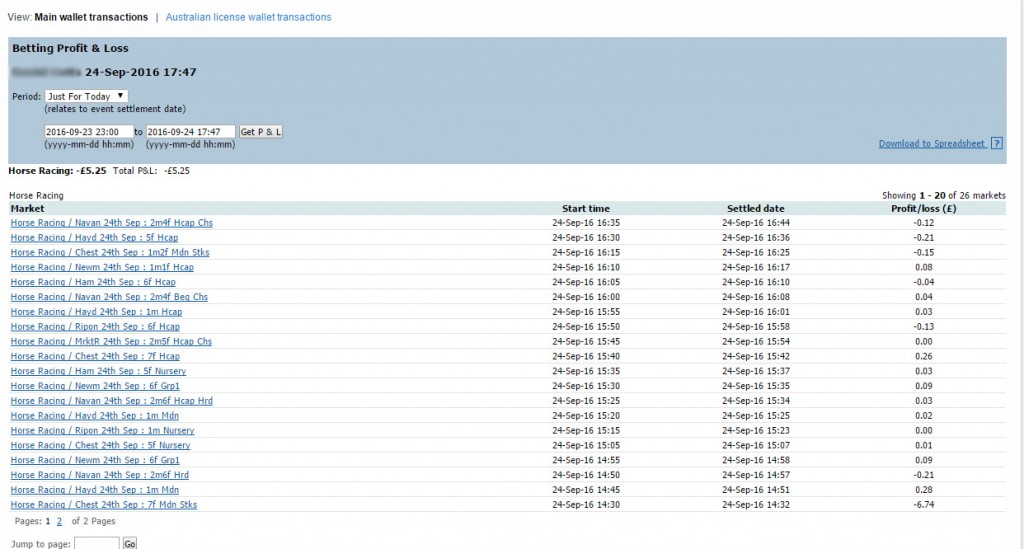The image size is (1024, 549).
Task: Click the Get P & L button
Action: click(261, 132)
